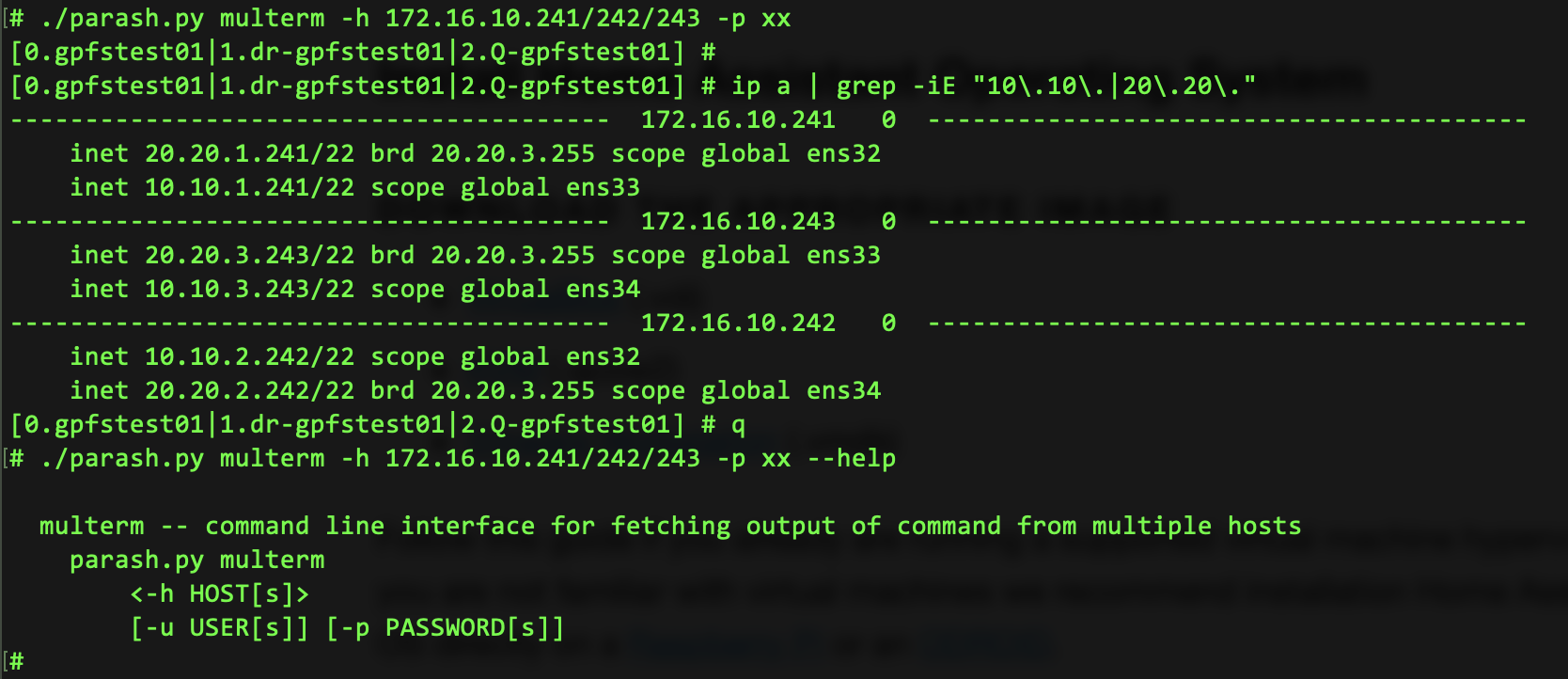Place cursor at the final empty shell prompt
Image resolution: width=1568 pixels, height=679 pixels.
point(38,662)
